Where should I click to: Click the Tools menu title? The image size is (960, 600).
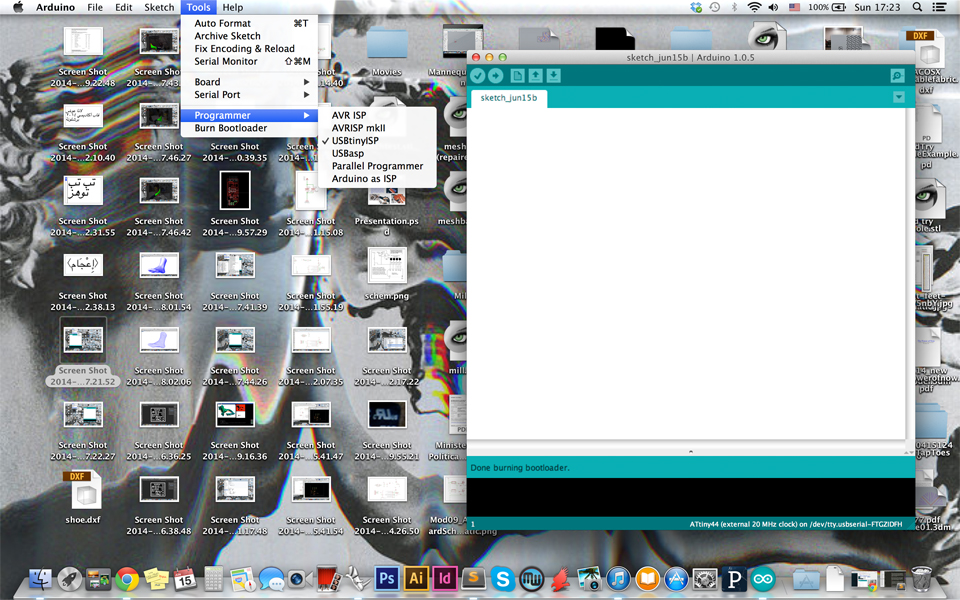pos(198,7)
